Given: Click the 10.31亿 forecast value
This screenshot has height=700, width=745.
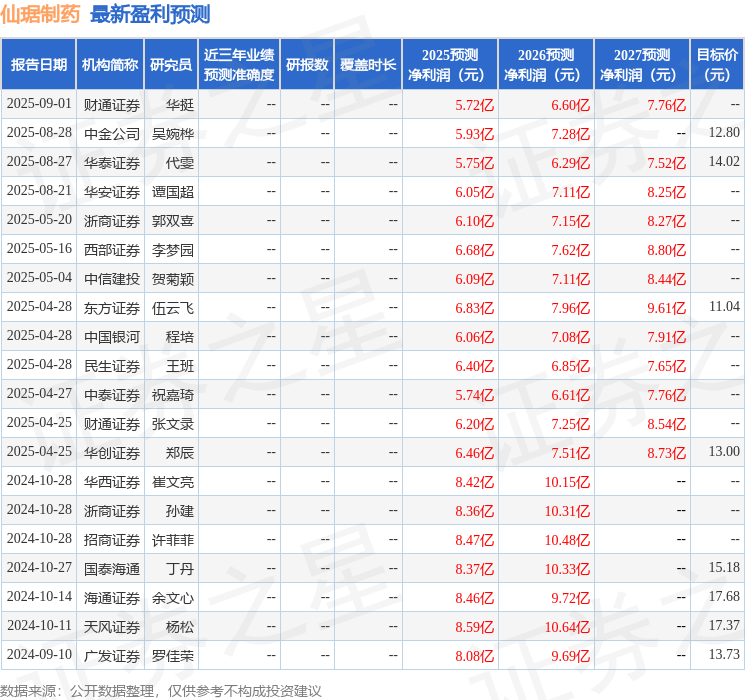Looking at the screenshot, I should point(567,510).
